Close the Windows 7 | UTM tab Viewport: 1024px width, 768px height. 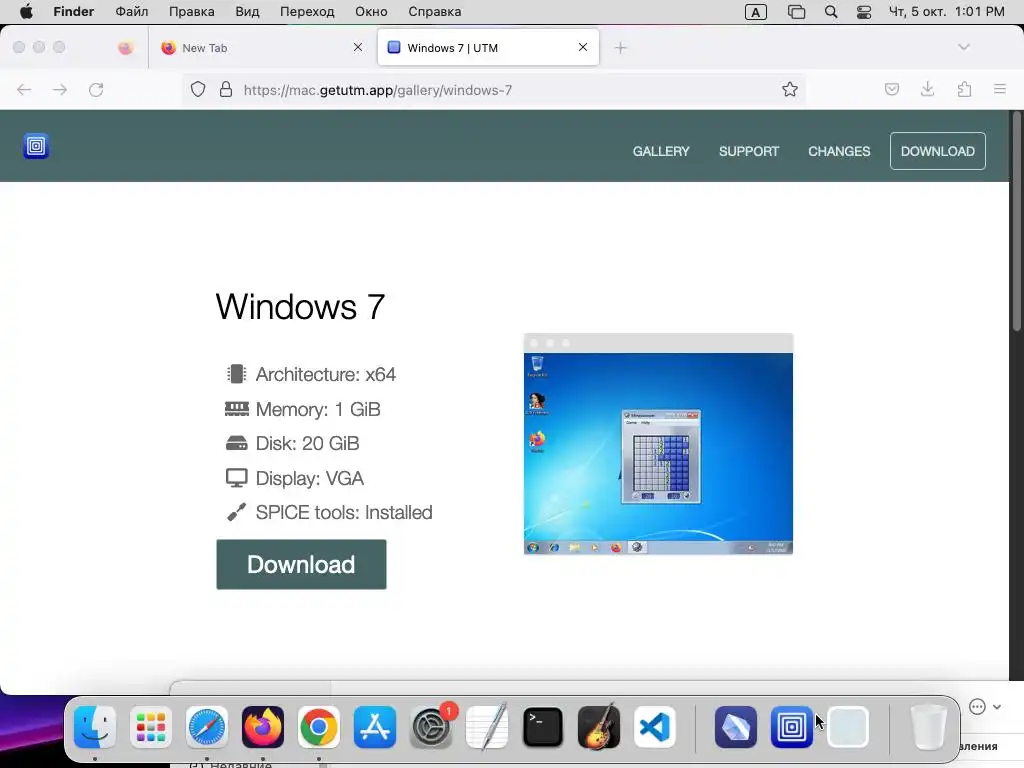coord(583,48)
